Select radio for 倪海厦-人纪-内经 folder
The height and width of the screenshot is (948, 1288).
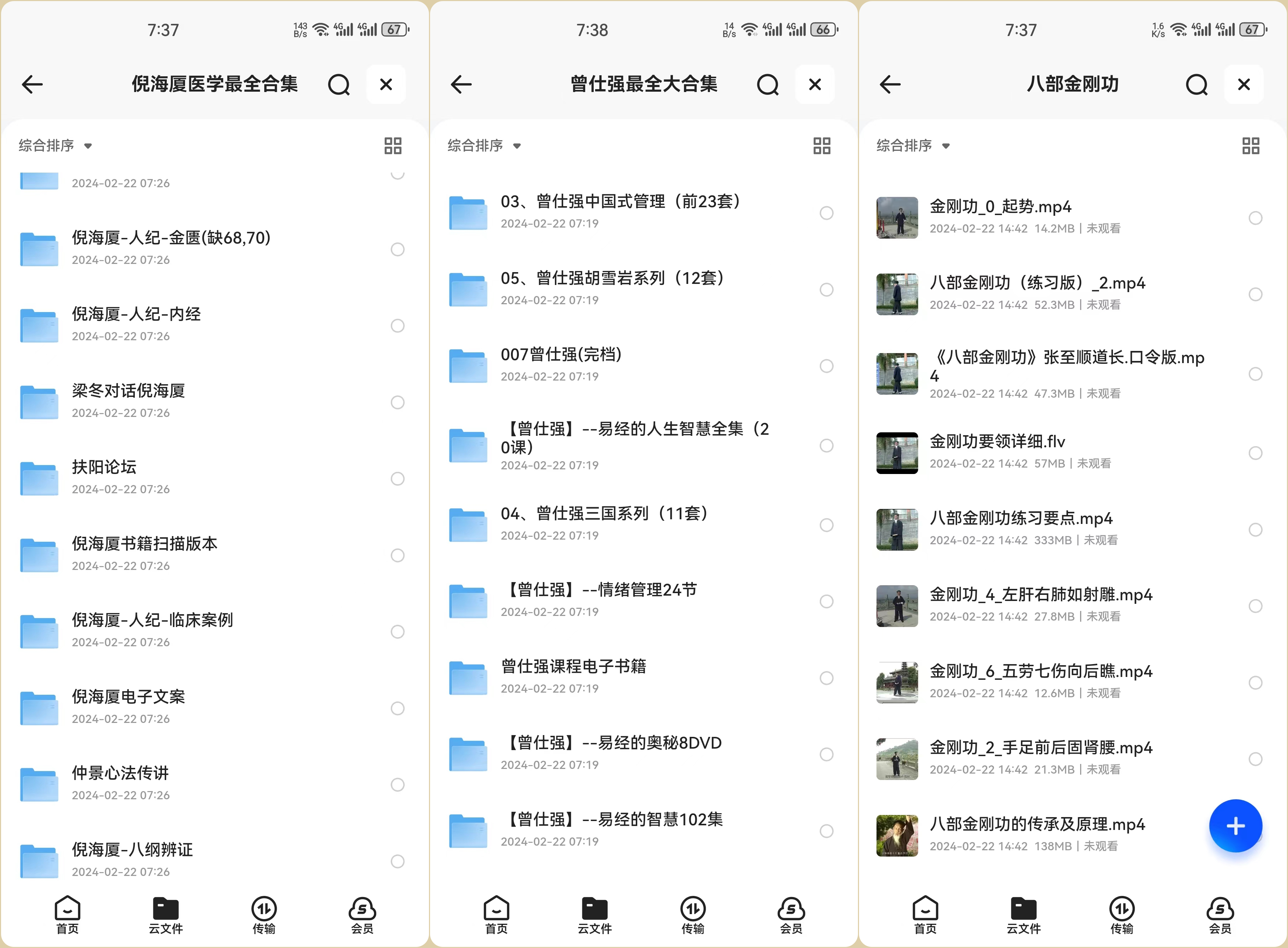click(x=398, y=325)
